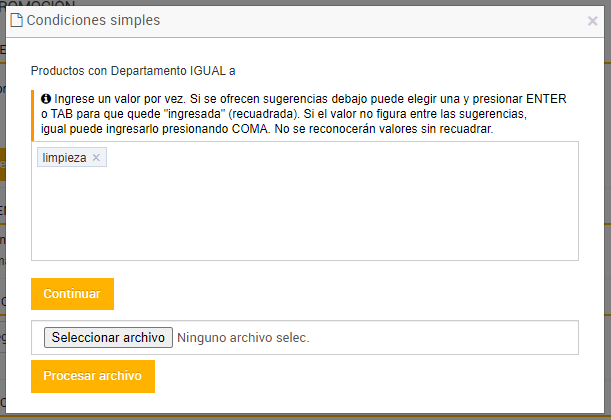Close the Condiciones simples dialog

click(x=592, y=20)
